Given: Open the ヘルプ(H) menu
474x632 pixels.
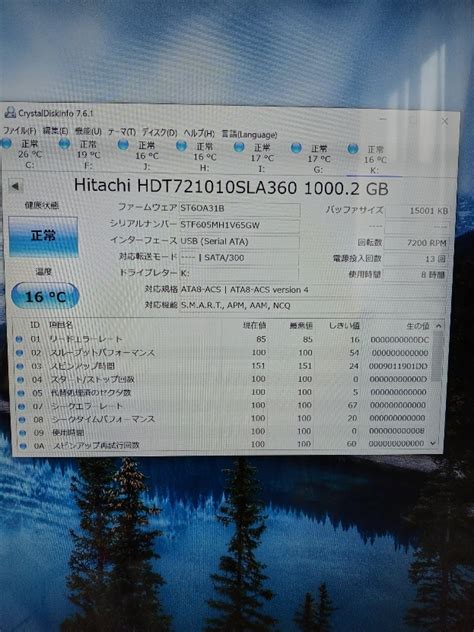Looking at the screenshot, I should coord(199,133).
